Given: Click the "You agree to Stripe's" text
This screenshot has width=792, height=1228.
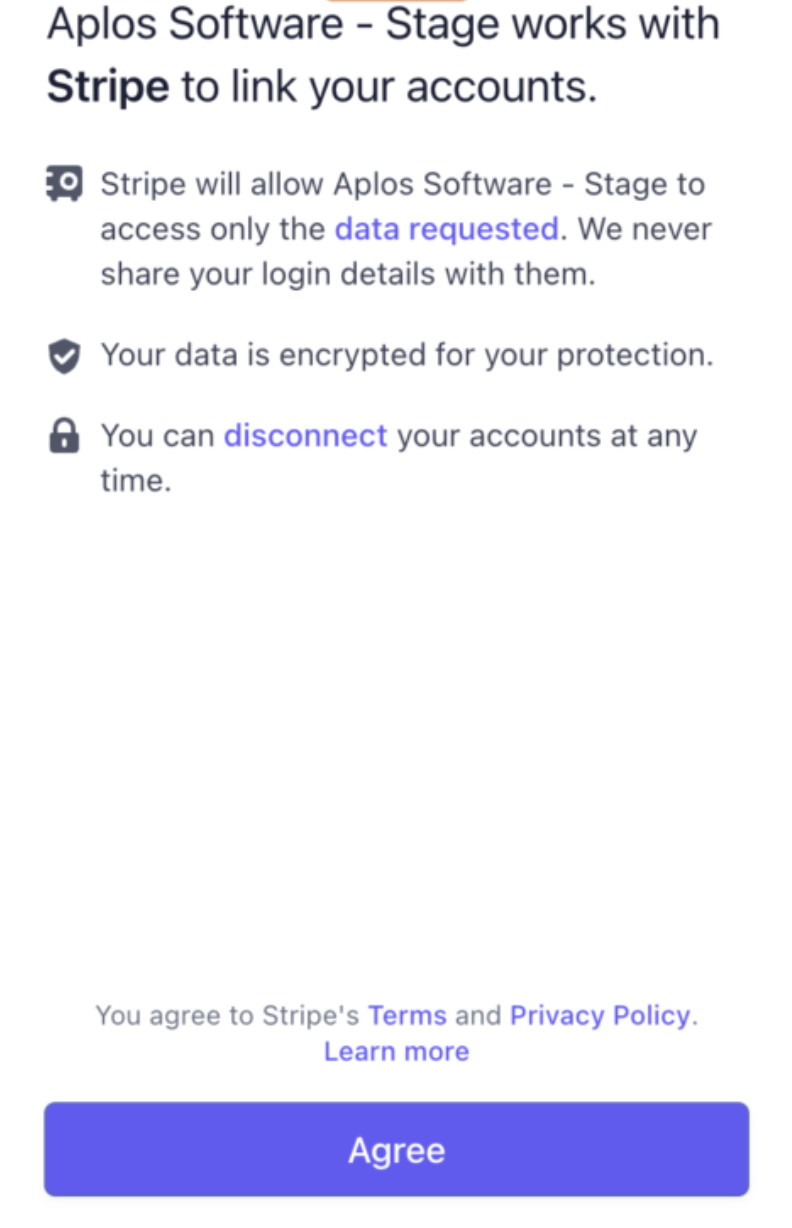Looking at the screenshot, I should point(227,1015).
